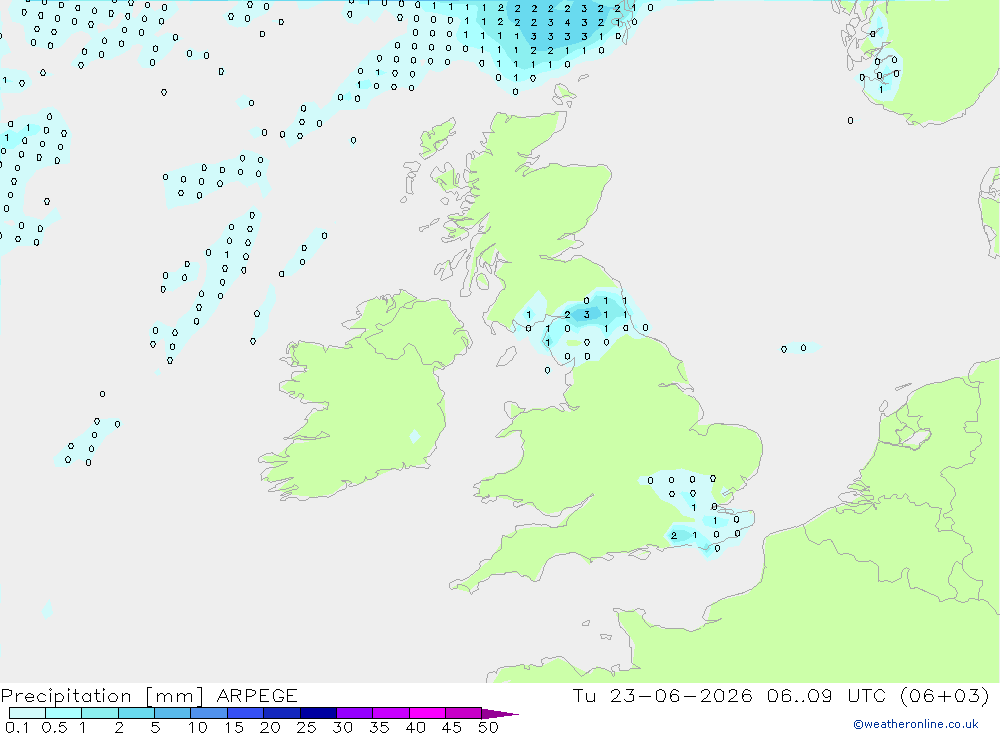Click the '50' legend scale label
Image resolution: width=1000 pixels, height=733 pixels.
[488, 727]
